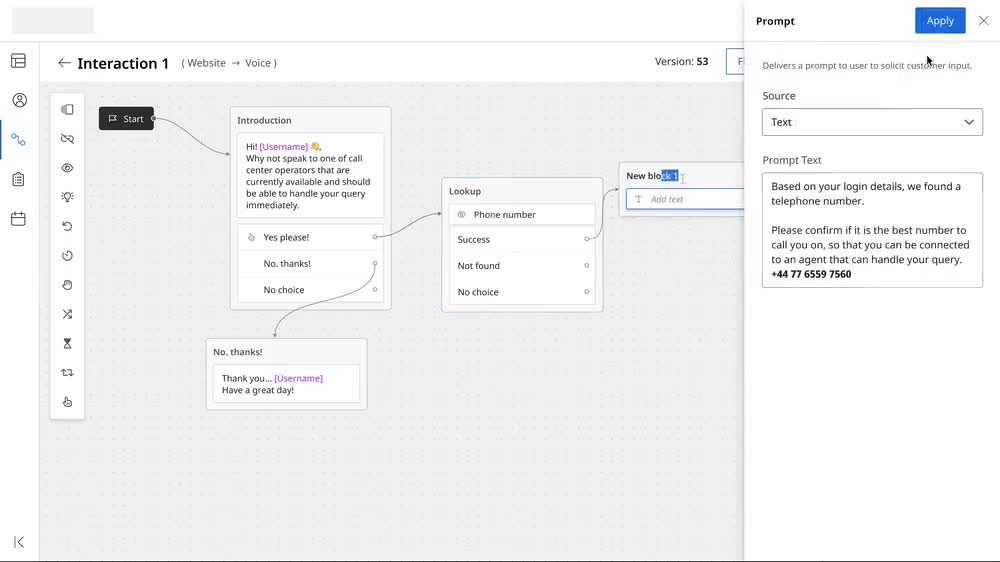Click the Interaction 1 title
Screen dimensions: 1000x562
(123, 63)
